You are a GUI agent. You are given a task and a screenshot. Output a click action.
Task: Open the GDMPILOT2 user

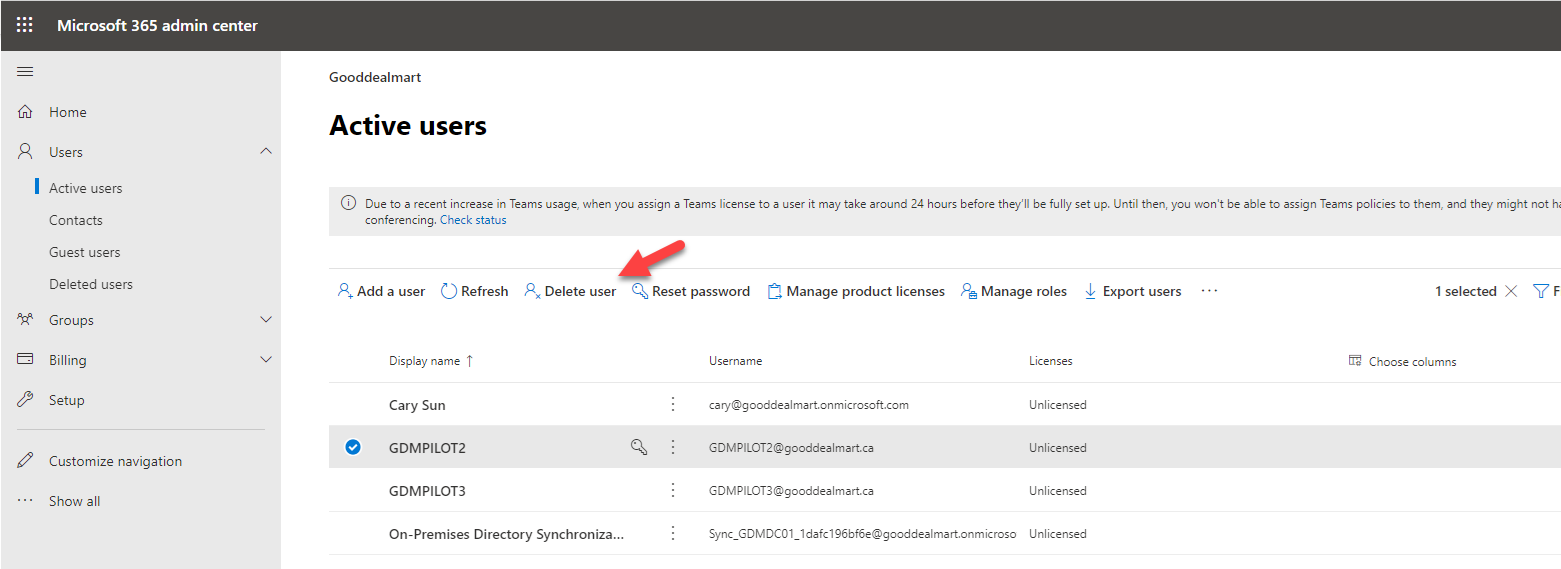pos(427,448)
